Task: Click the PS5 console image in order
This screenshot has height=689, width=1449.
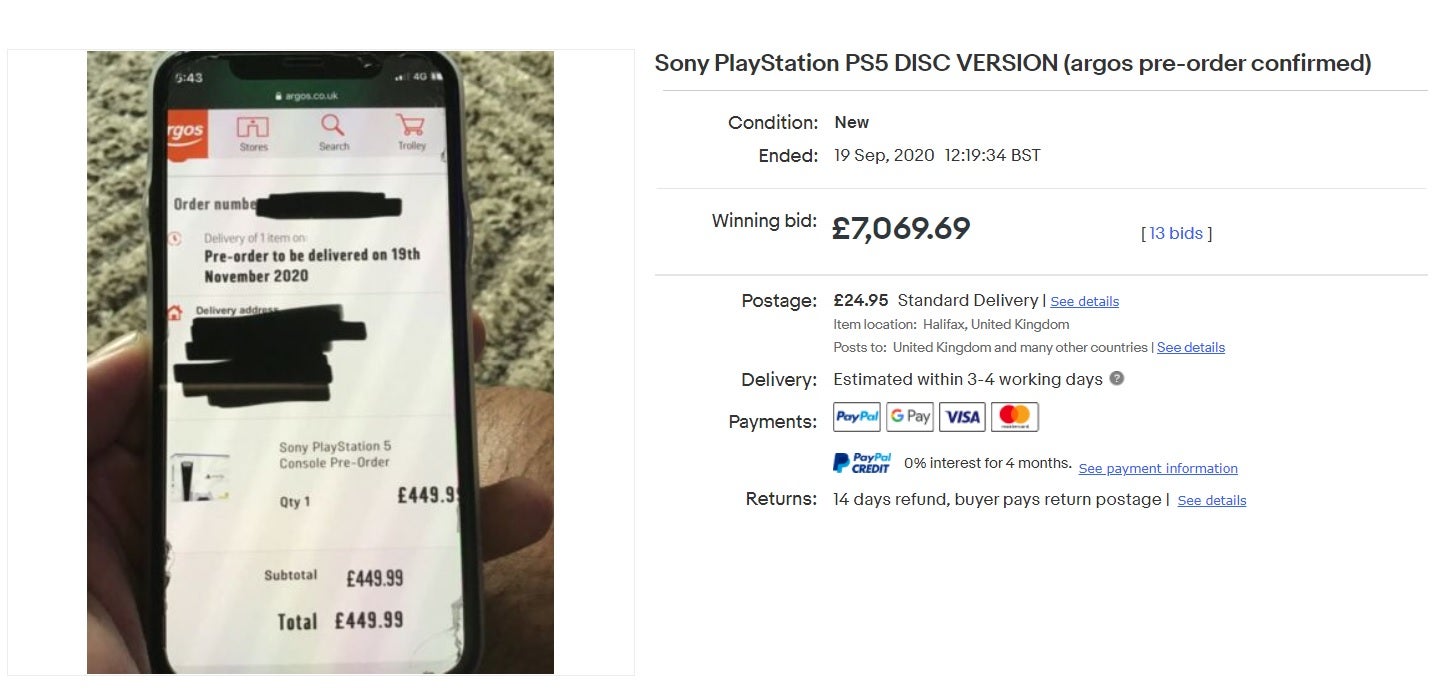Action: pos(200,477)
